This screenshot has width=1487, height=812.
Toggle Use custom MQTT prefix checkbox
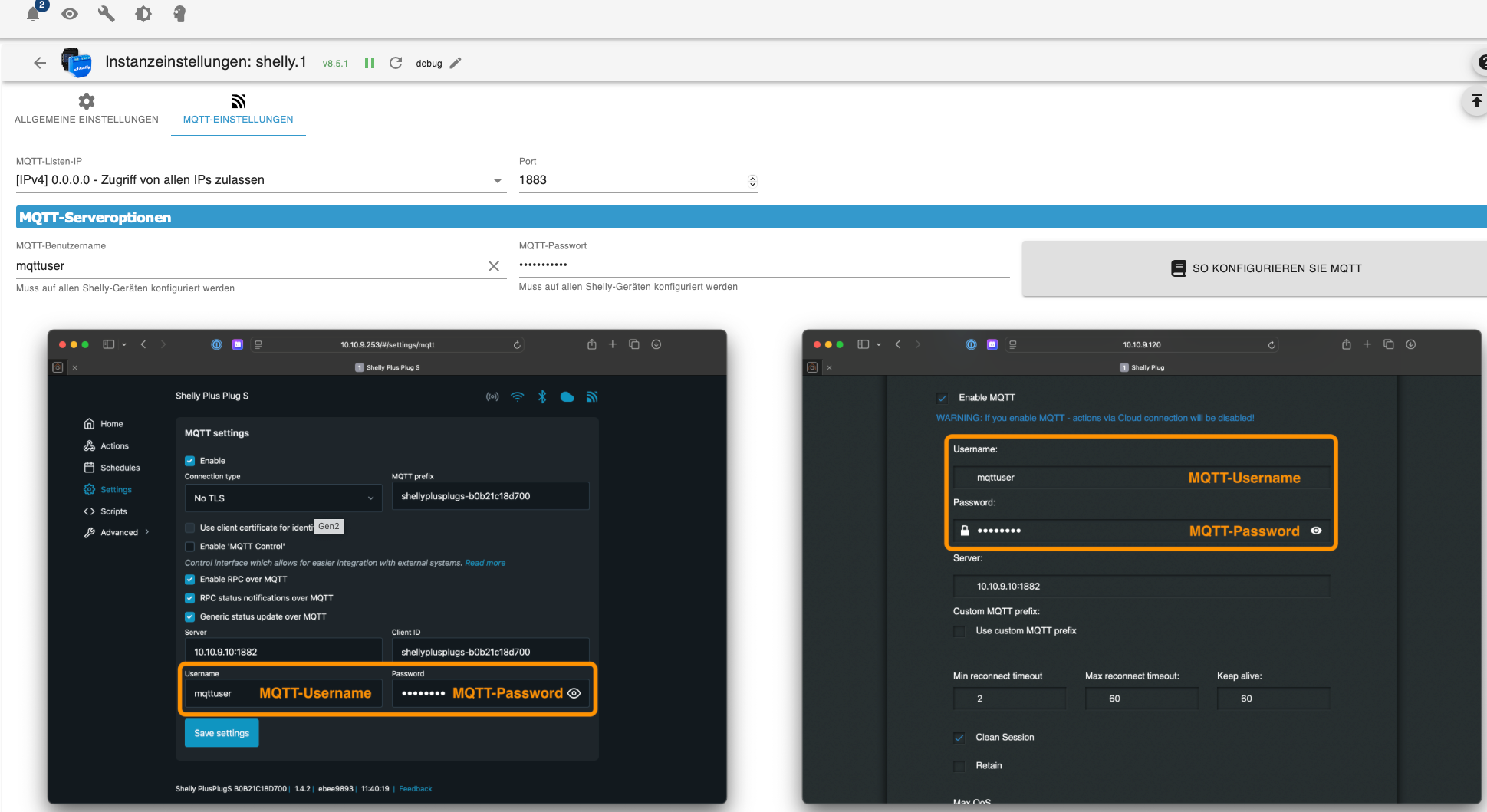pos(959,631)
